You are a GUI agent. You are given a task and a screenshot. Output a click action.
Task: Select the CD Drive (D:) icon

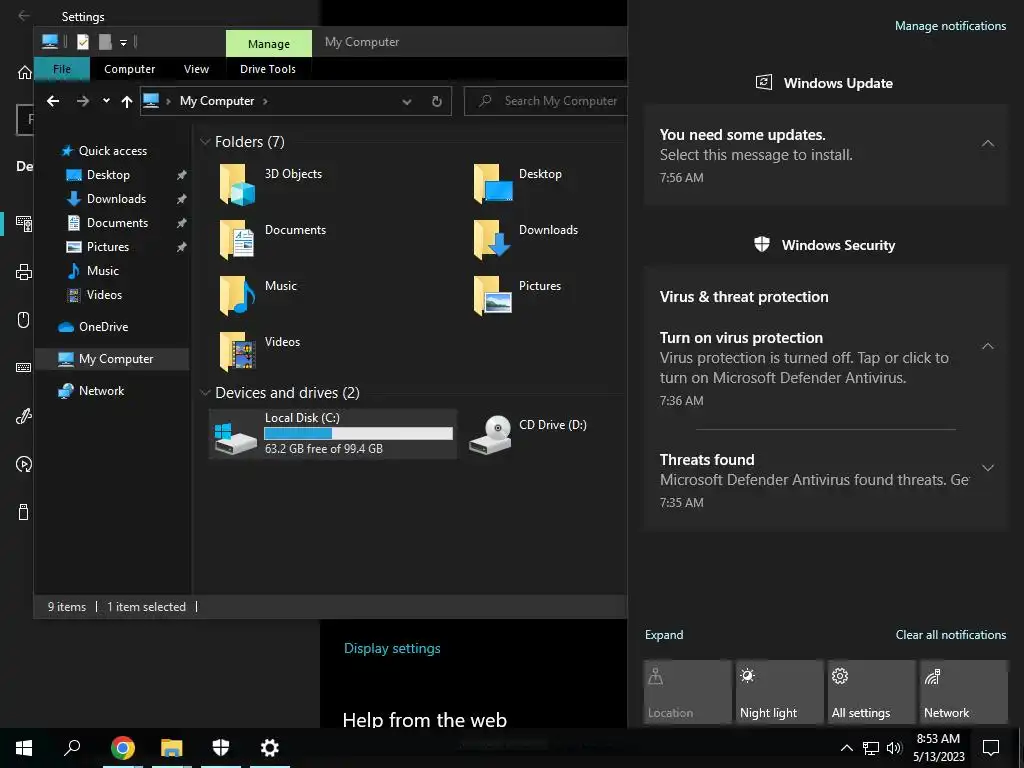490,434
